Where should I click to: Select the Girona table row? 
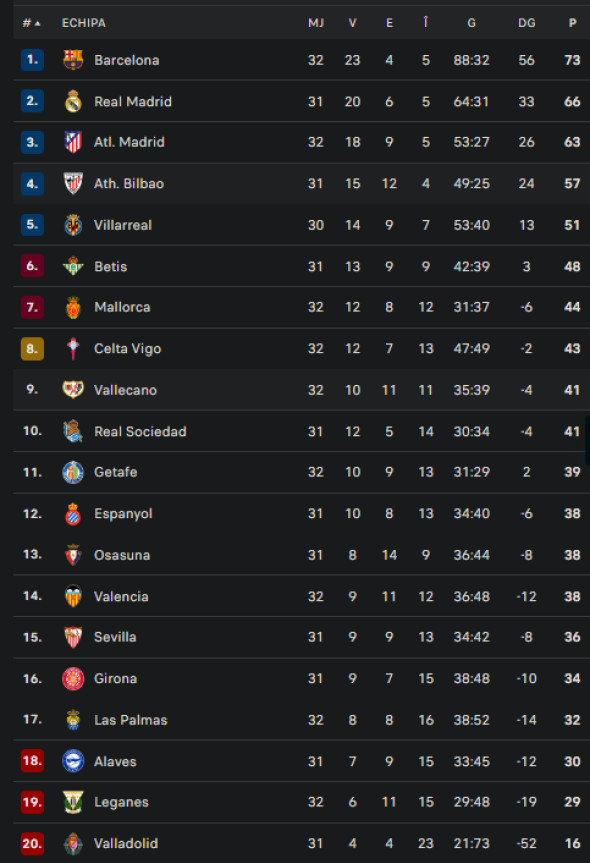tap(301, 678)
